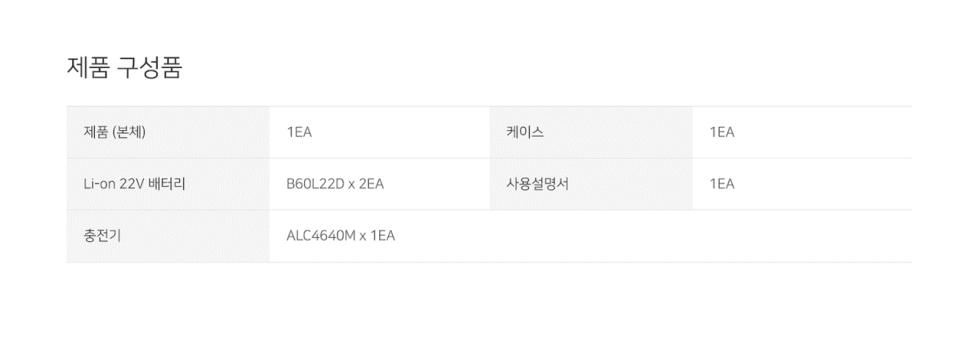The width and height of the screenshot is (980, 364).
Task: Click the 2EA quantity in battery row
Action: tap(371, 184)
